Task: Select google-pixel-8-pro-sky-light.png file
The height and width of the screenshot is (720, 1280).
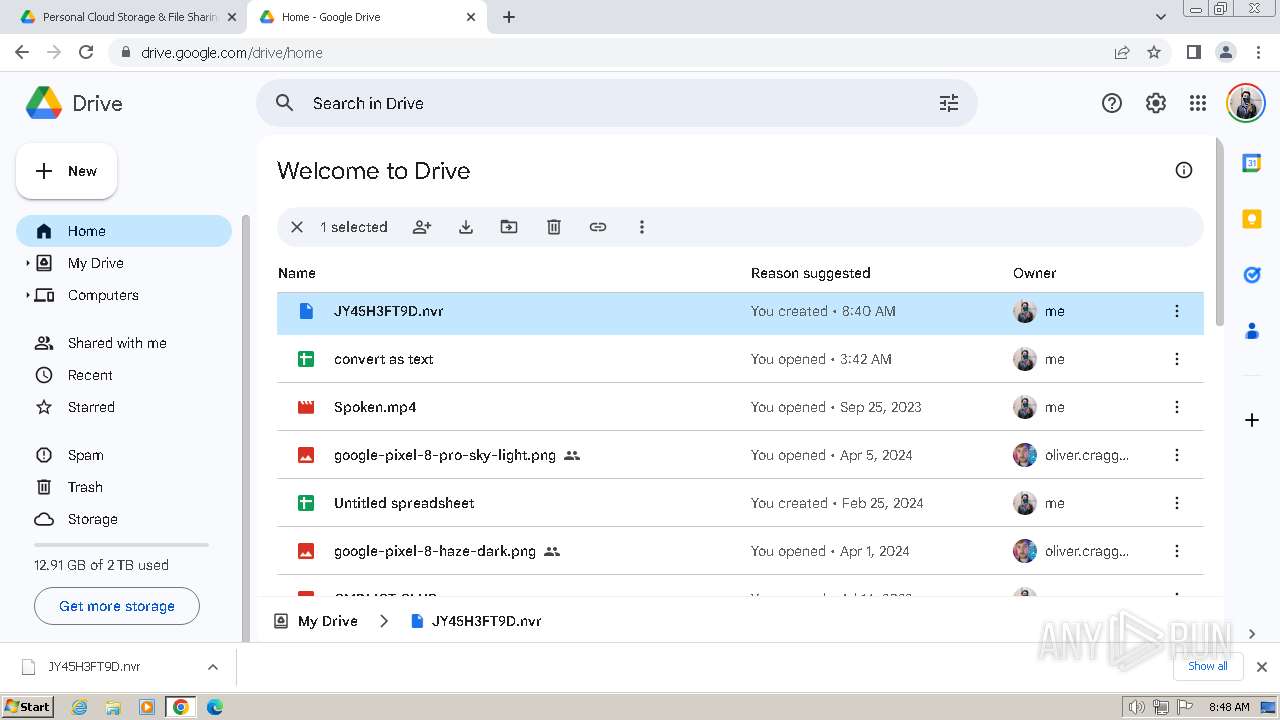Action: (740, 455)
